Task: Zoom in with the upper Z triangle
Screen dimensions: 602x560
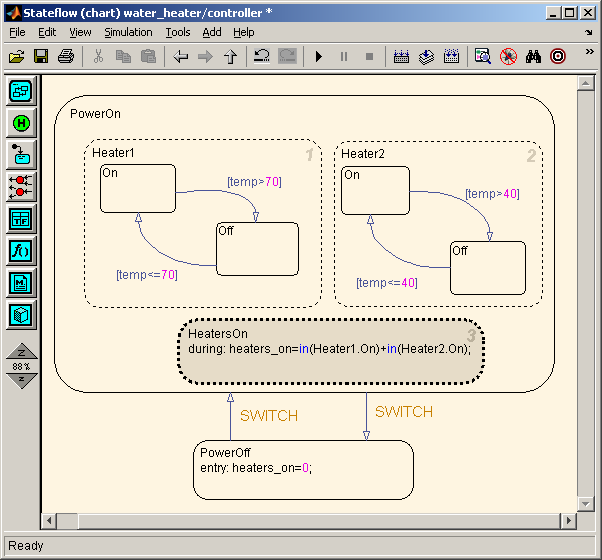Action: point(22,351)
